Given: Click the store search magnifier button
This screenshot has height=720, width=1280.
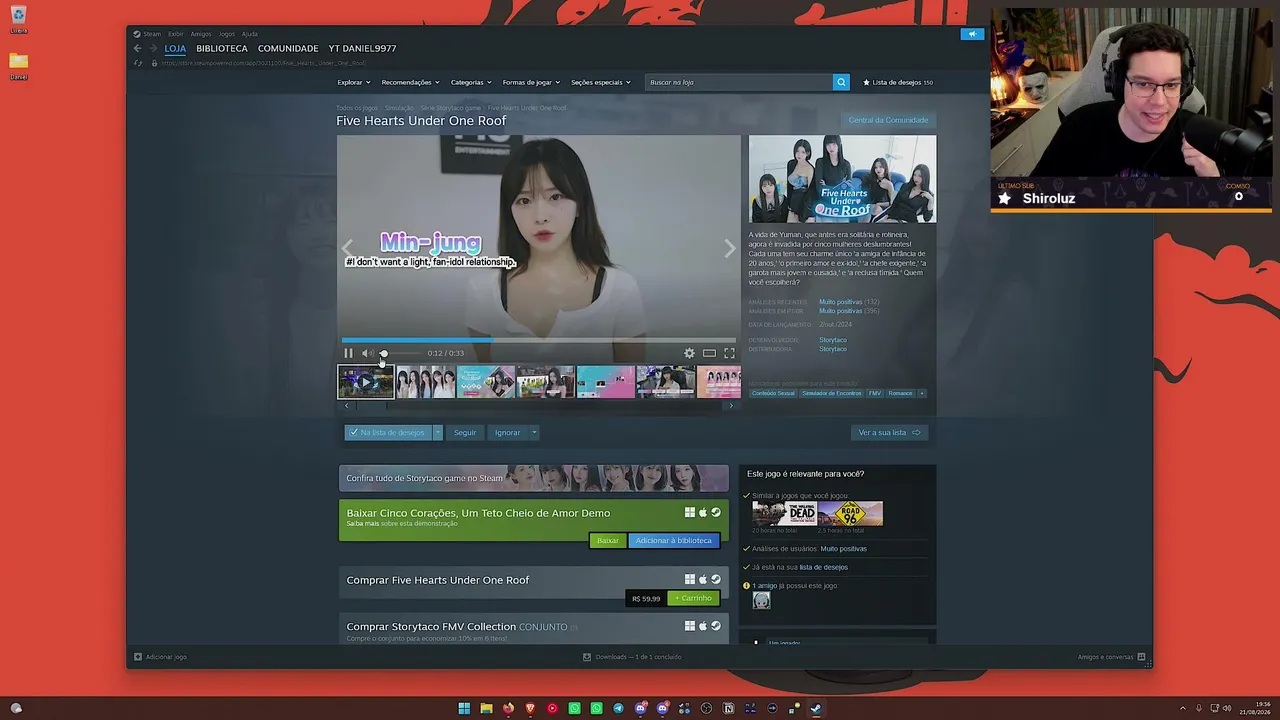Looking at the screenshot, I should point(841,82).
